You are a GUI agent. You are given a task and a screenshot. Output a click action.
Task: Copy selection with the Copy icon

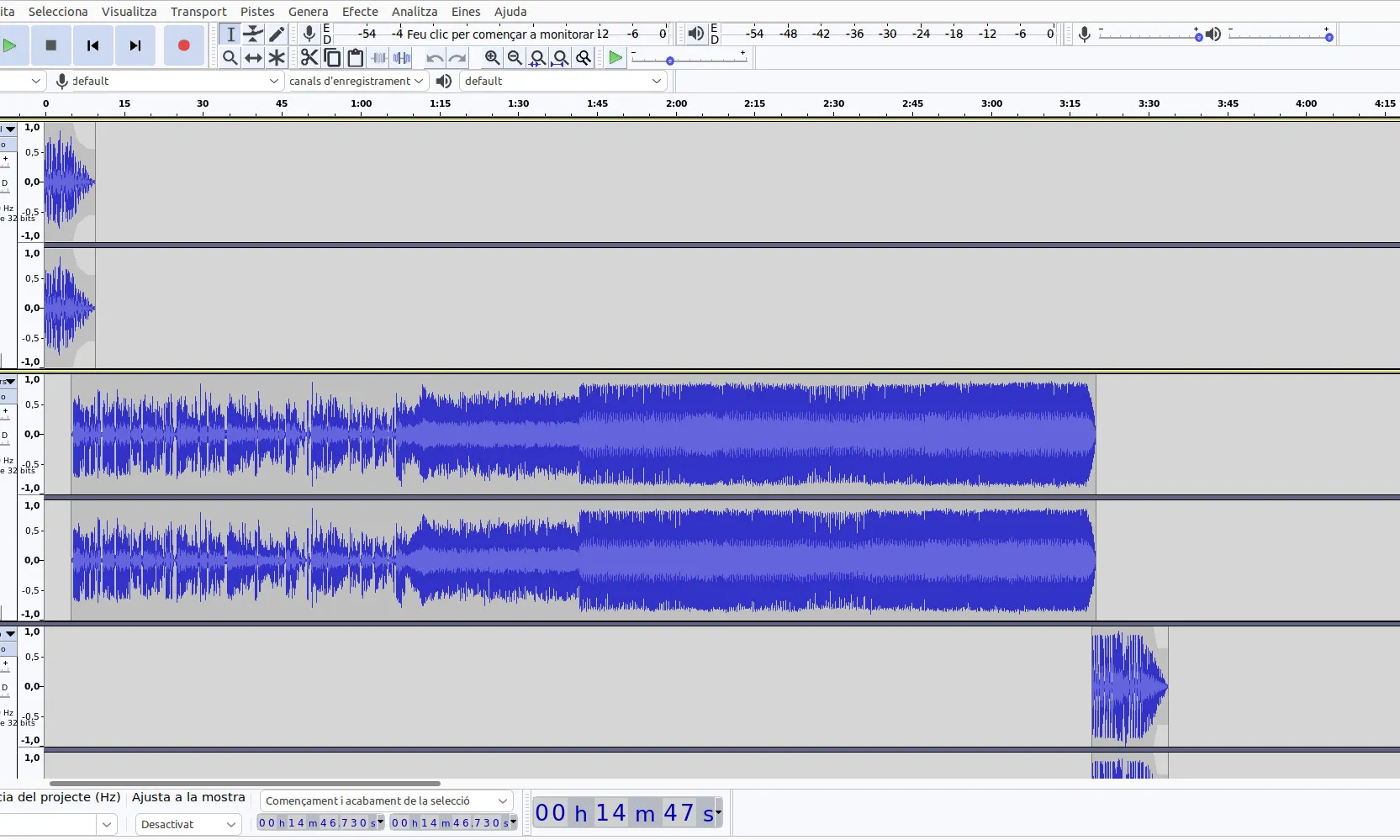click(x=332, y=57)
